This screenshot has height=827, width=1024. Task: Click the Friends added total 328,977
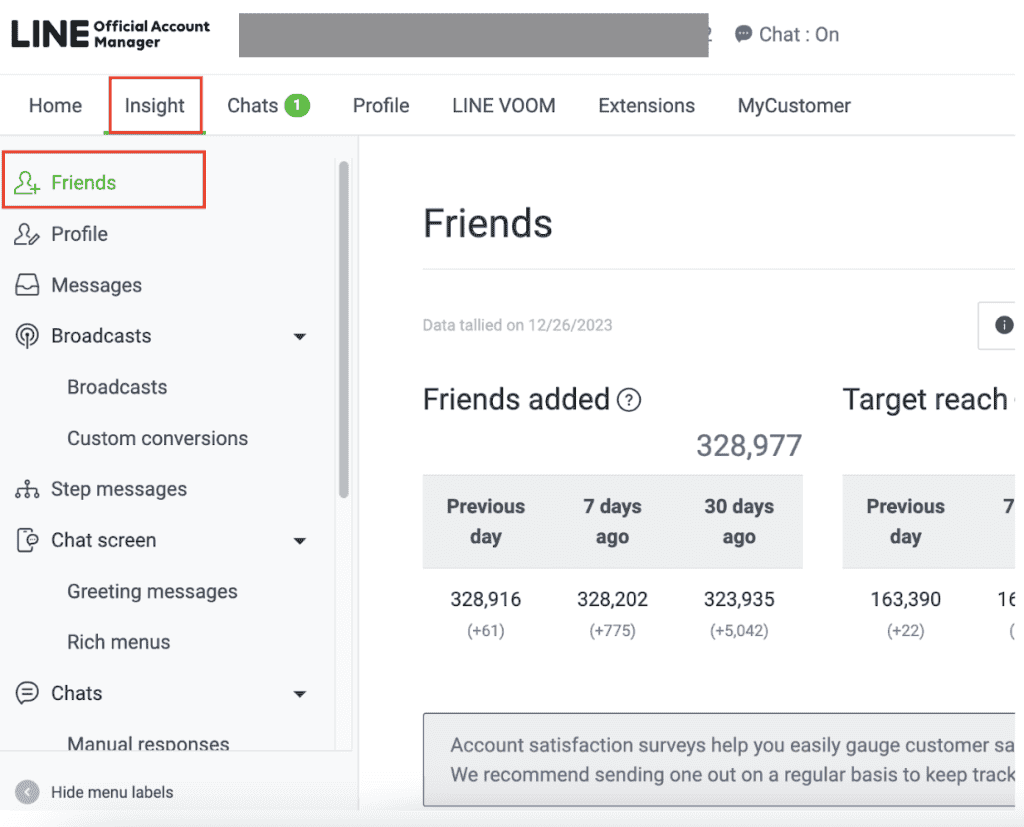[x=749, y=446]
